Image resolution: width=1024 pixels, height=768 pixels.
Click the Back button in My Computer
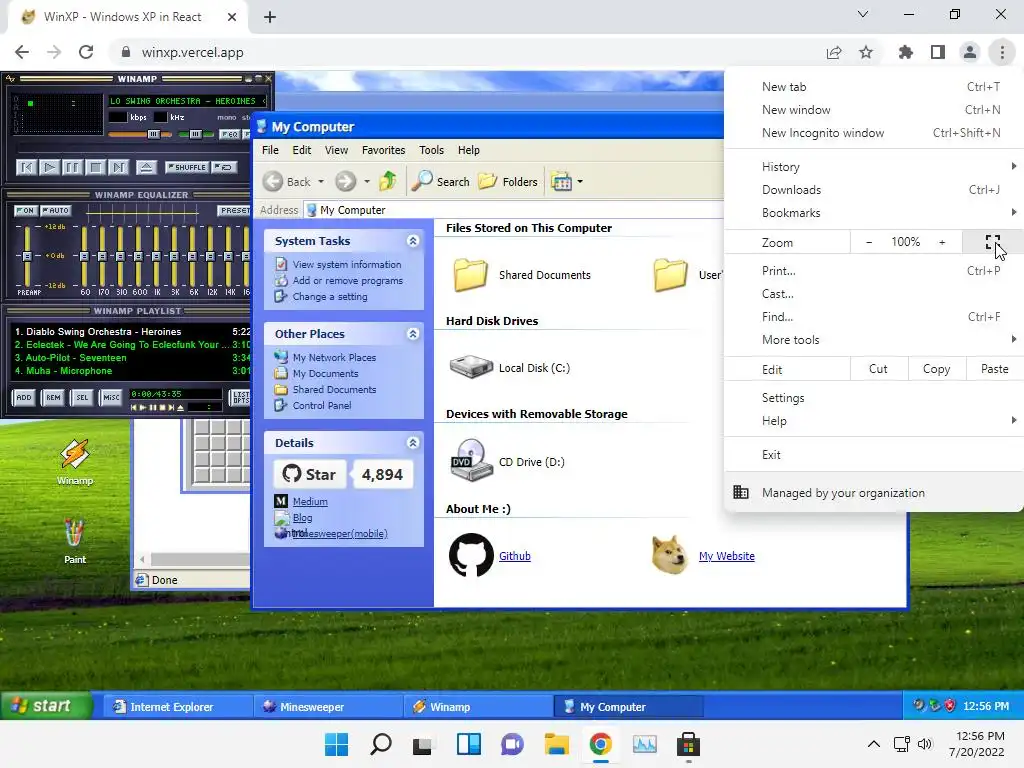(x=287, y=182)
